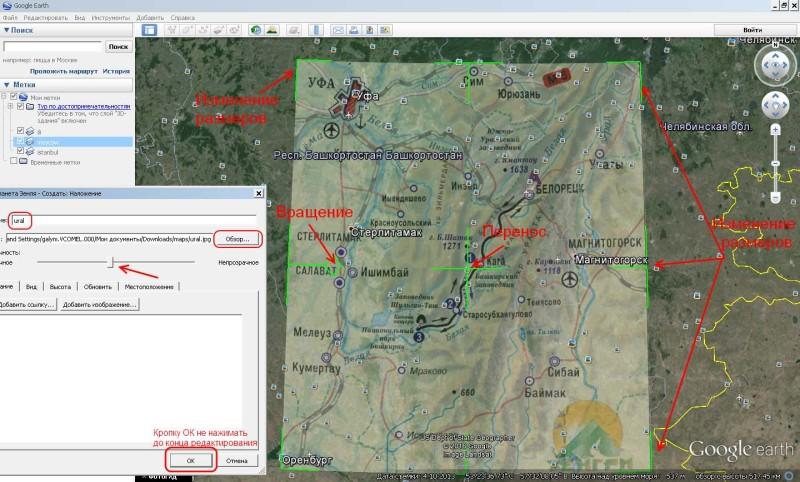Select the Временные метки tree item

click(55, 162)
